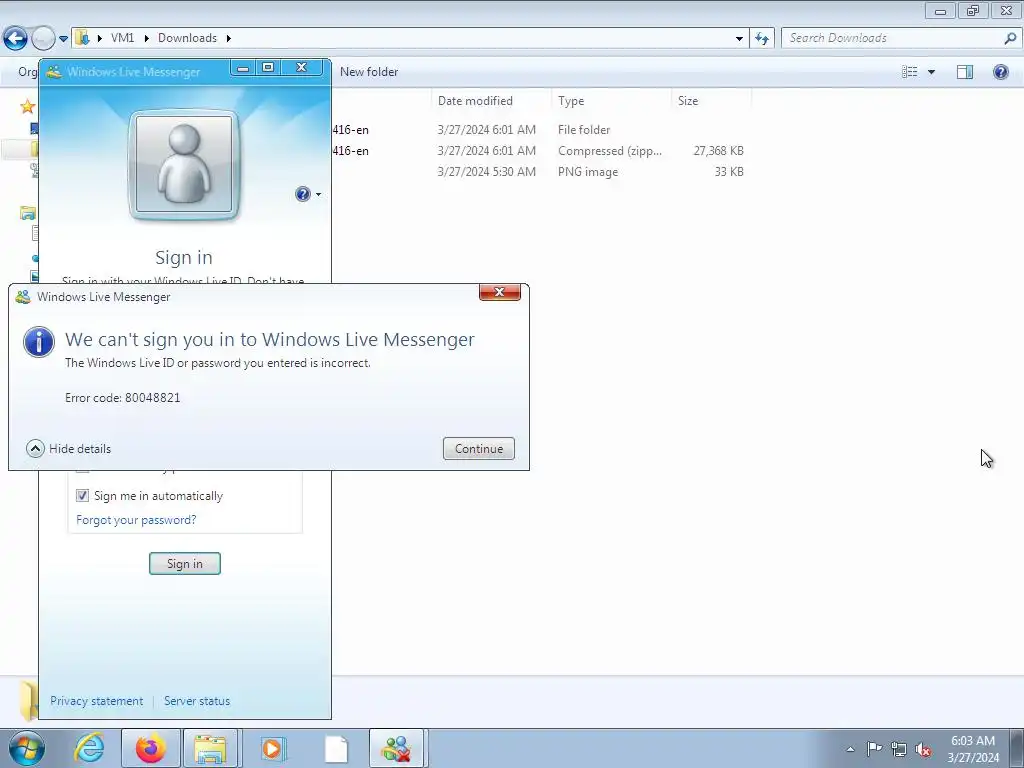1024x768 pixels.
Task: Click the Explorer help icon
Action: click(x=1000, y=72)
